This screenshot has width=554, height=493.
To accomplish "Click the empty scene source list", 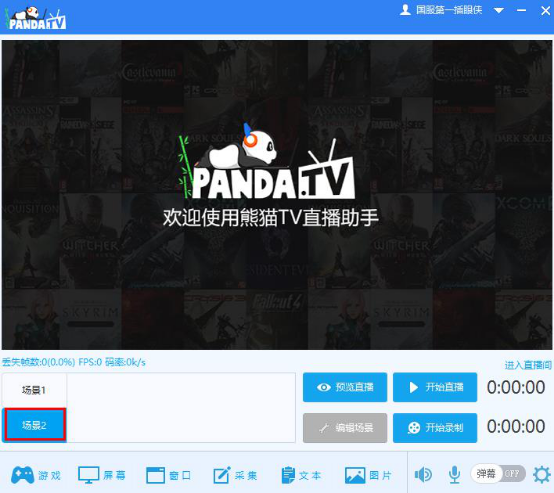I will point(181,407).
